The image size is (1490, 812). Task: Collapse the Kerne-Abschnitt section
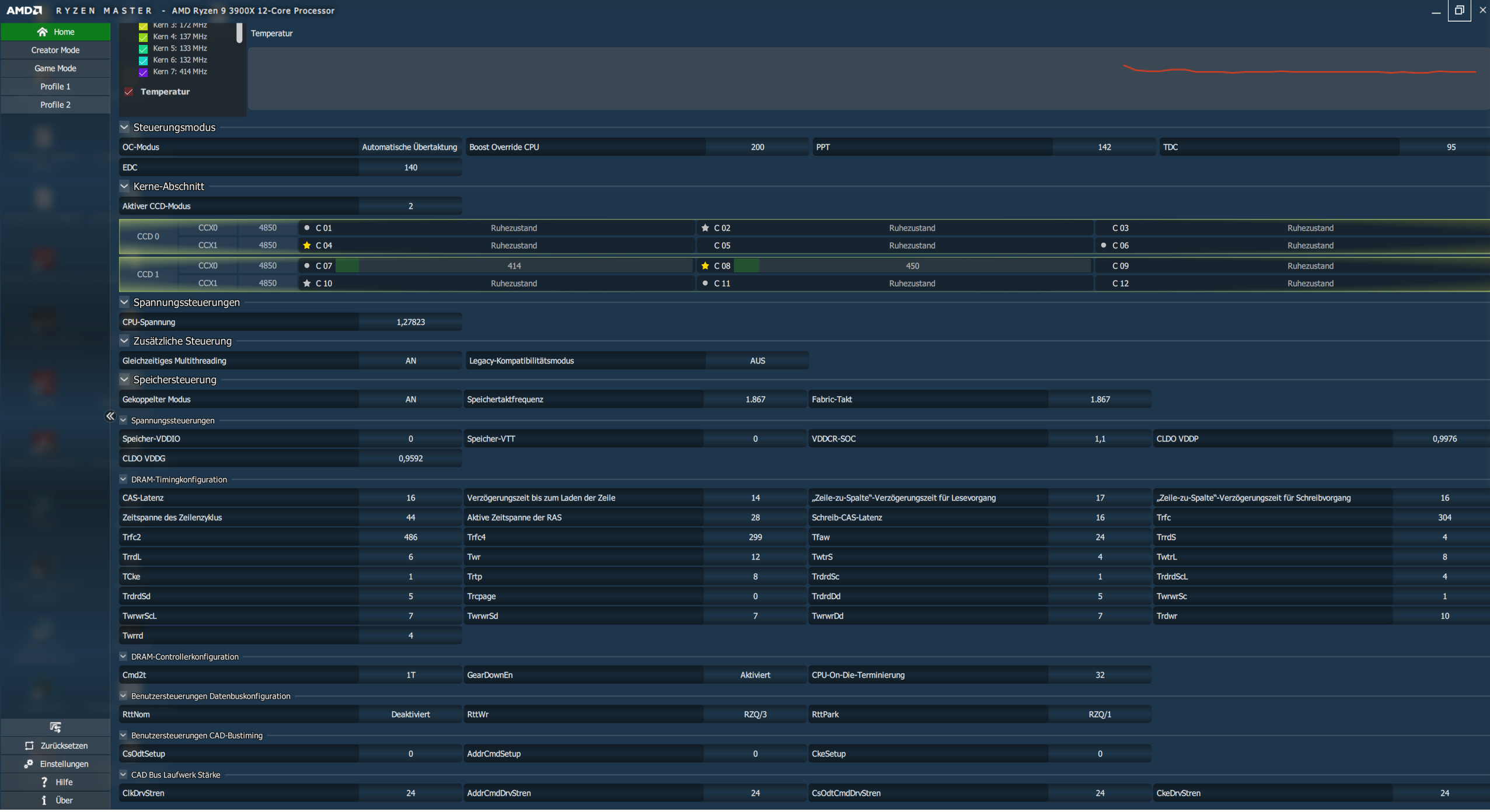coord(124,187)
